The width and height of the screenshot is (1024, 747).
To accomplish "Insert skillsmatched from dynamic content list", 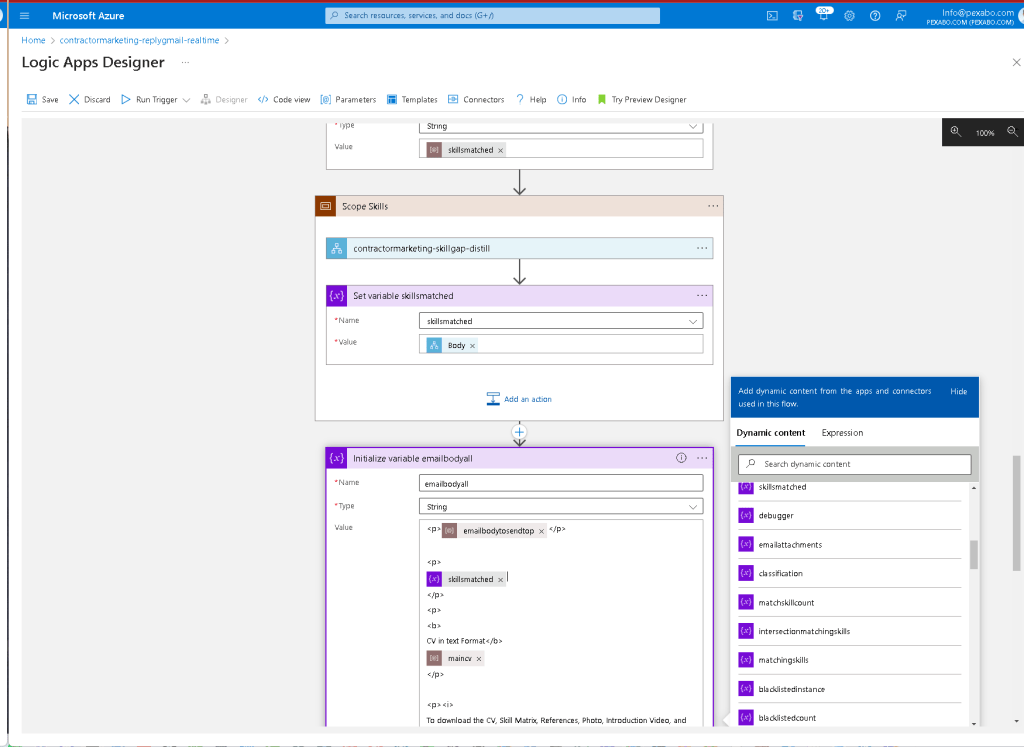I will (x=849, y=487).
